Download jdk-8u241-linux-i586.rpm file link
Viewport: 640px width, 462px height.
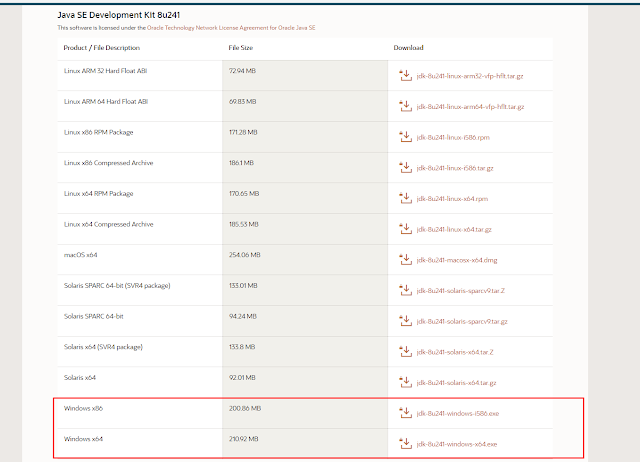click(x=453, y=137)
